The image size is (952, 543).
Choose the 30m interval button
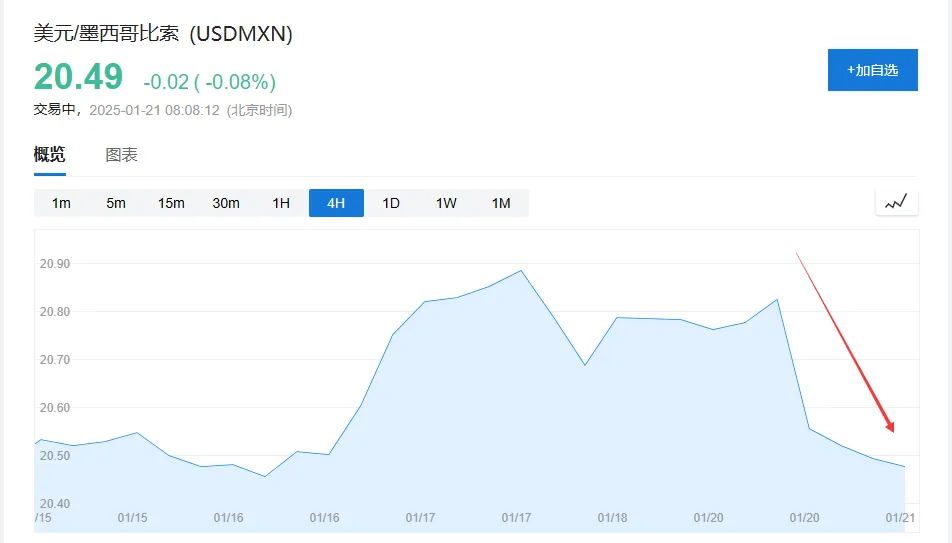tap(226, 203)
